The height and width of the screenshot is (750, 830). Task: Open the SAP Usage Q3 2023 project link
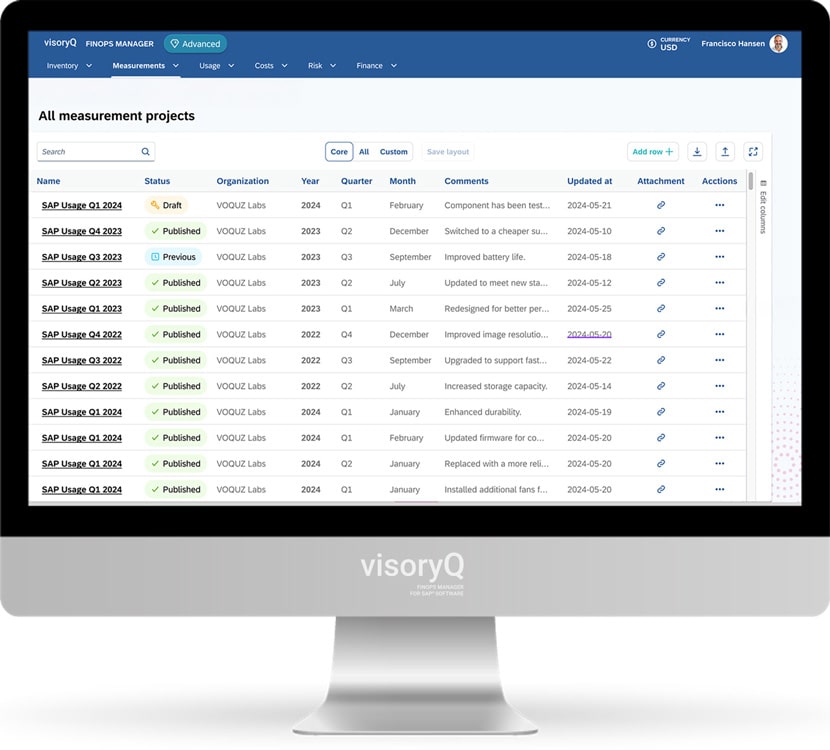82,257
